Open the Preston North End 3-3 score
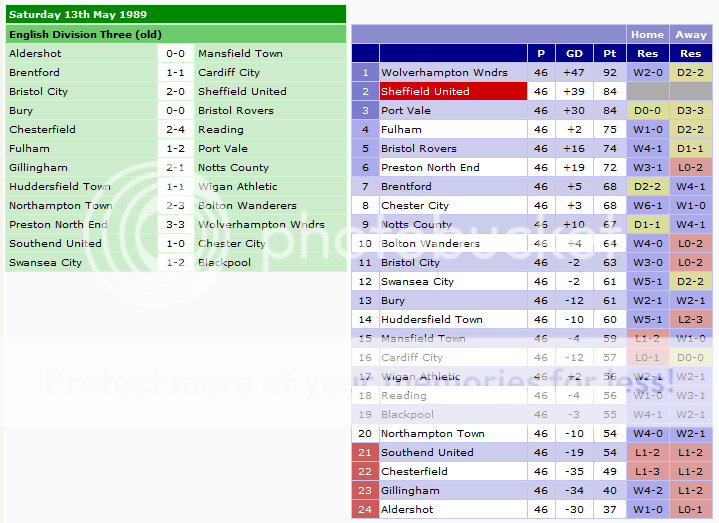The width and height of the screenshot is (719, 523). (x=175, y=224)
